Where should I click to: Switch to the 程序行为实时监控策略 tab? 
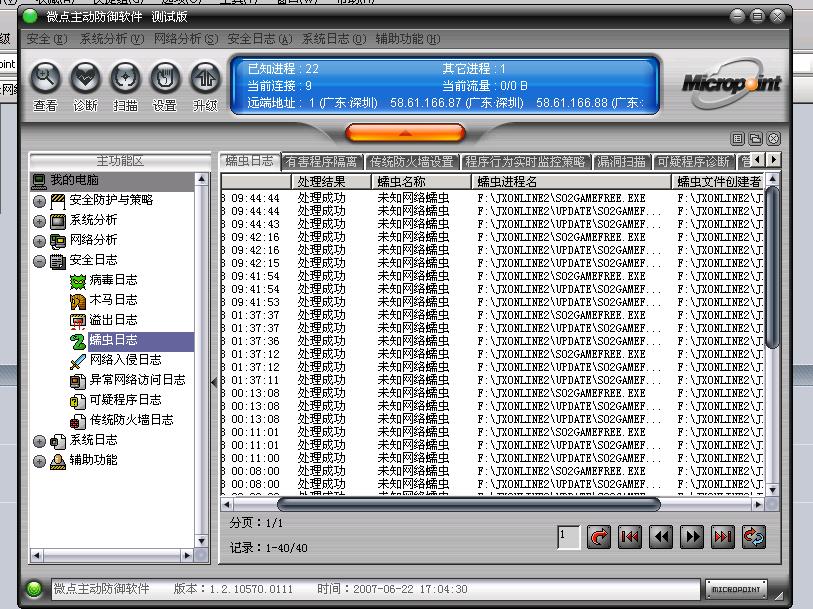click(x=525, y=162)
